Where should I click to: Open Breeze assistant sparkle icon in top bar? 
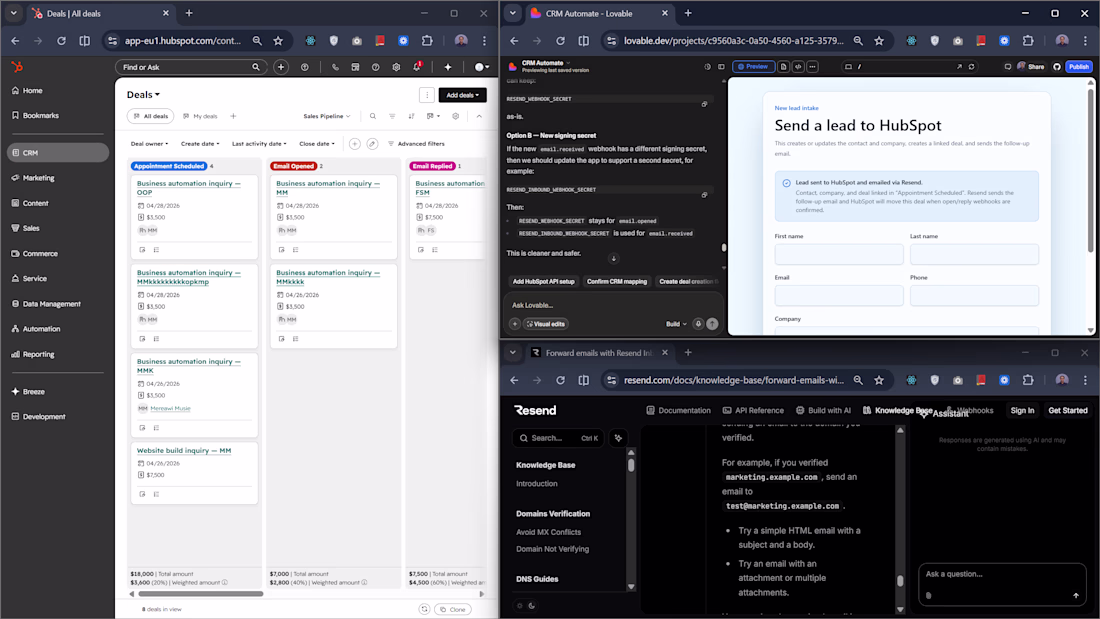tap(448, 67)
